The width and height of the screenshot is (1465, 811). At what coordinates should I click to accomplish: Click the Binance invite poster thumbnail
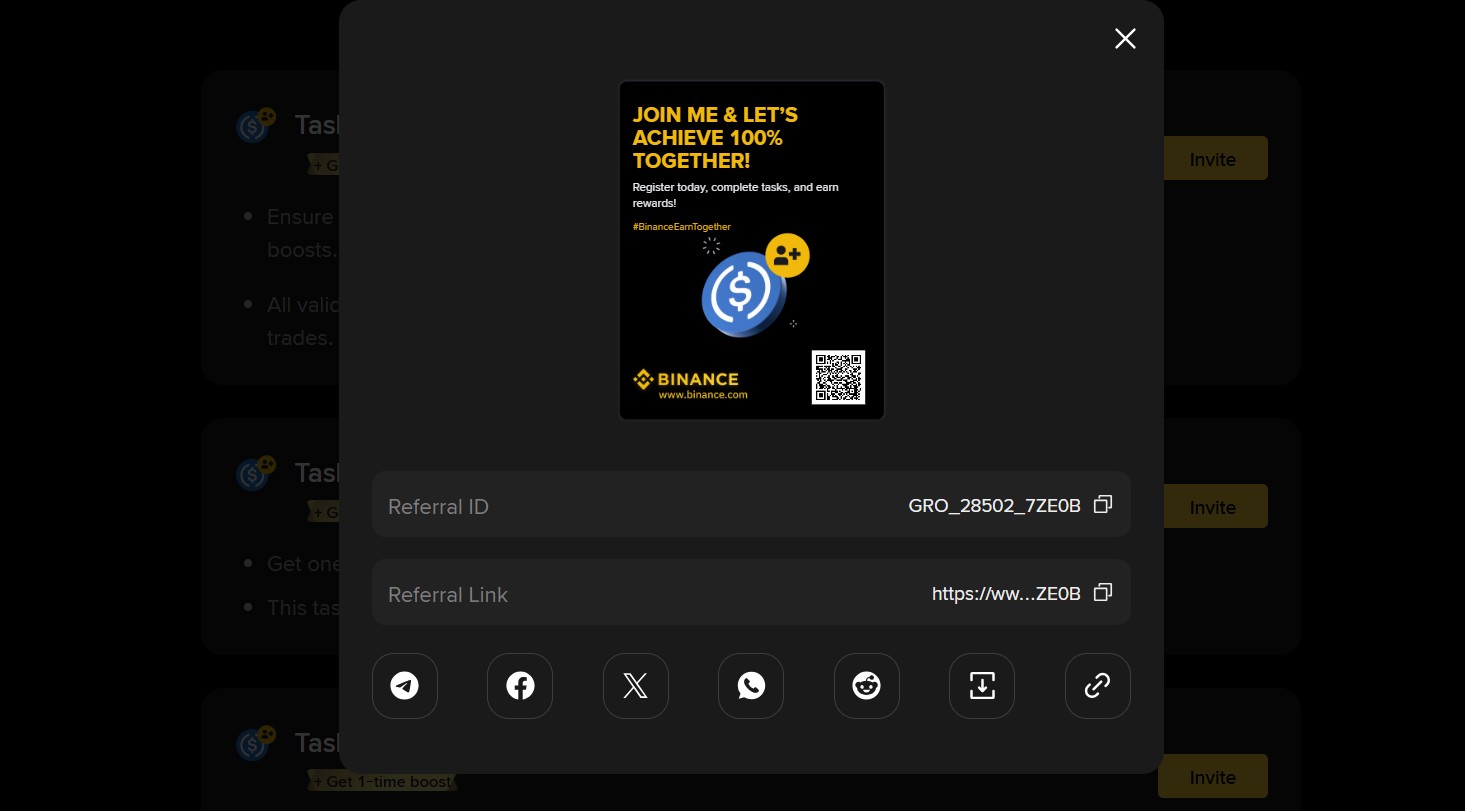(751, 250)
